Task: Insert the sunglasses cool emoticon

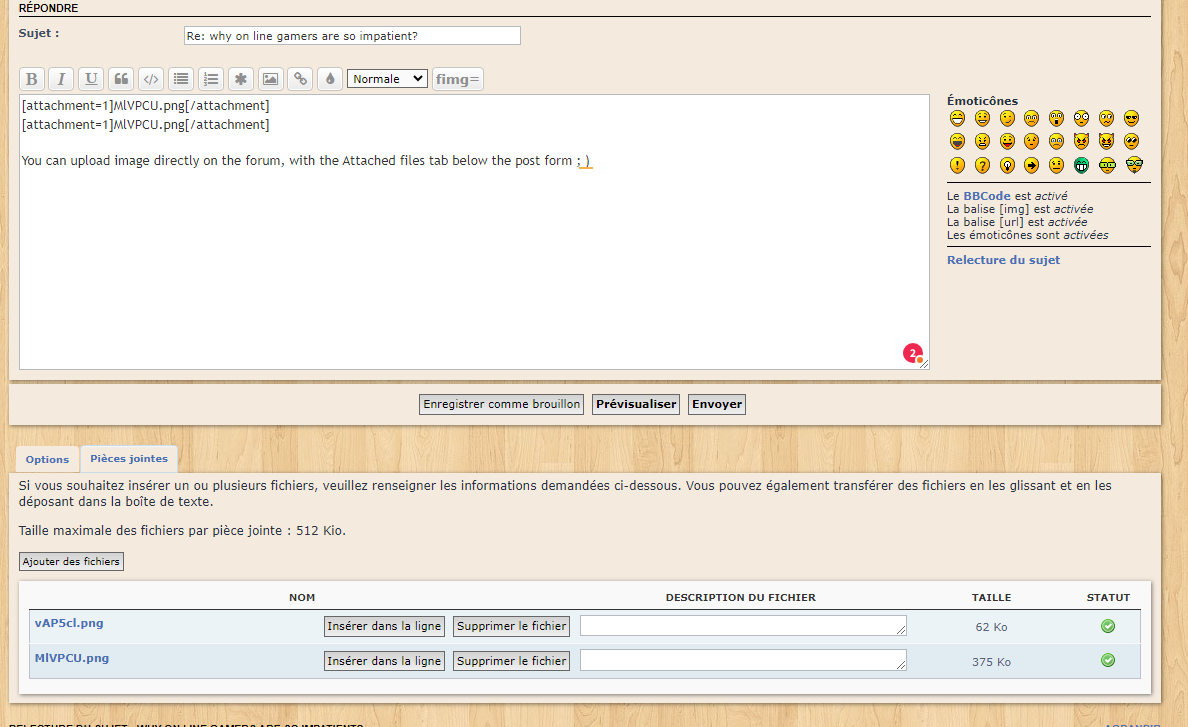Action: 1131,118
